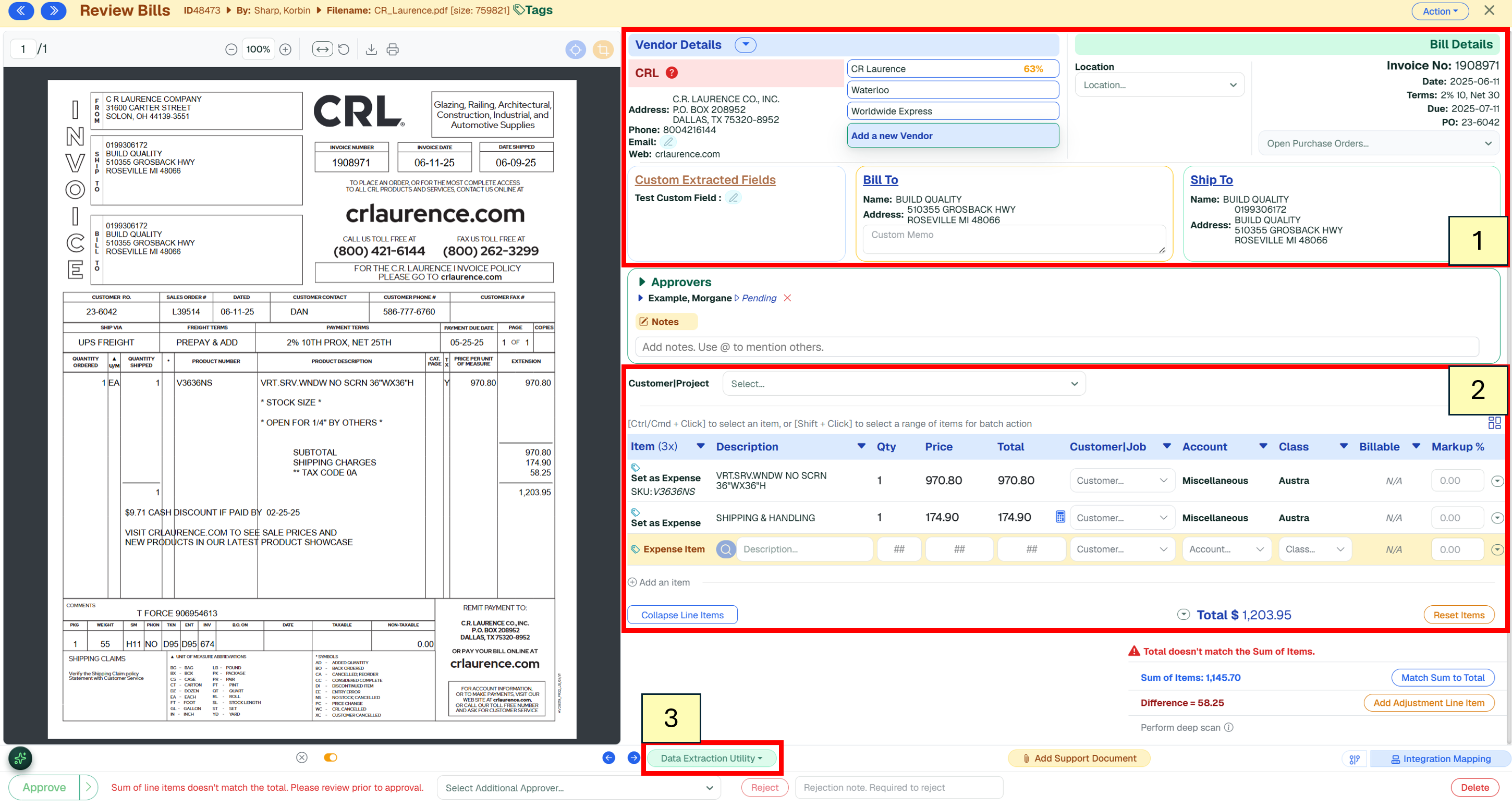Open the Class dropdown in Expense Item row
The image size is (1512, 807).
[x=1315, y=549]
